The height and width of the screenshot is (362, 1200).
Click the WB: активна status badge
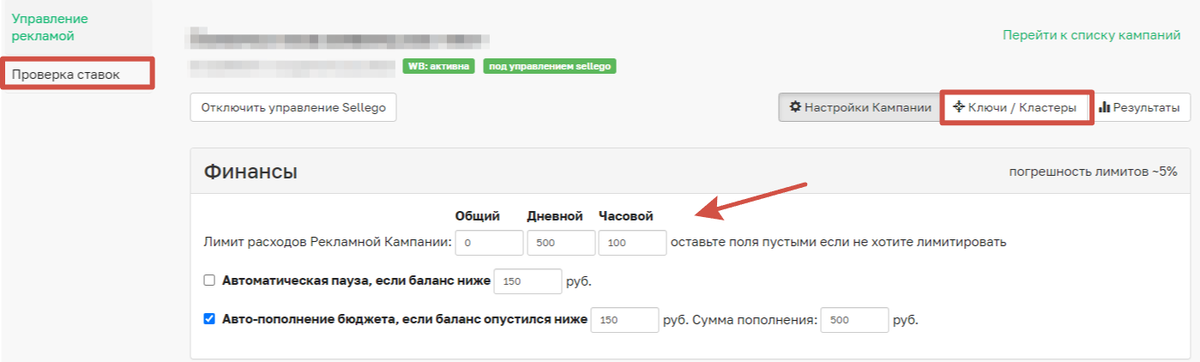click(438, 67)
